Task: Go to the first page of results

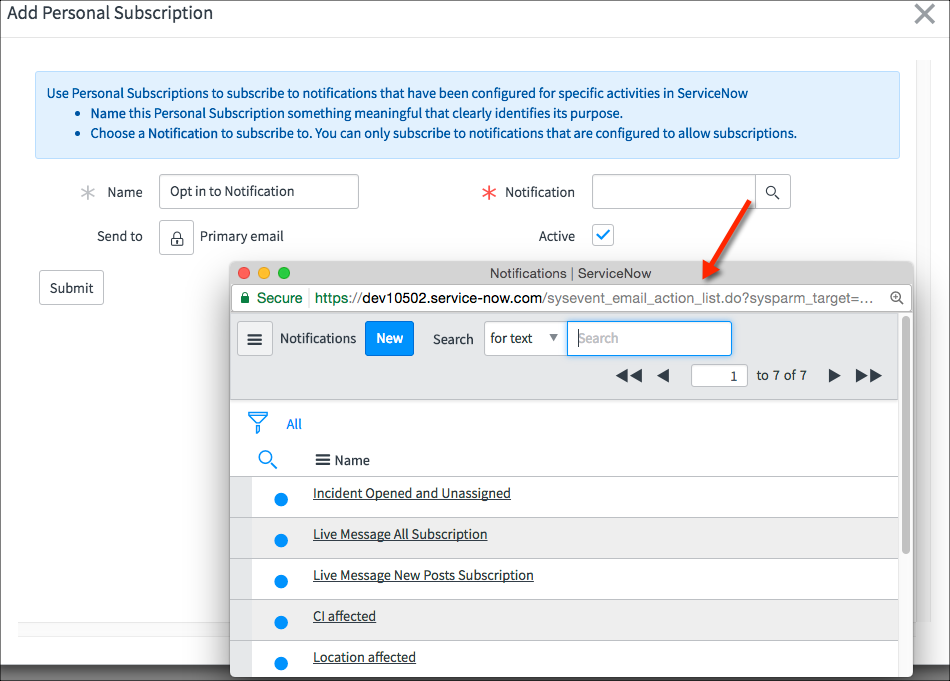Action: pyautogui.click(x=628, y=376)
